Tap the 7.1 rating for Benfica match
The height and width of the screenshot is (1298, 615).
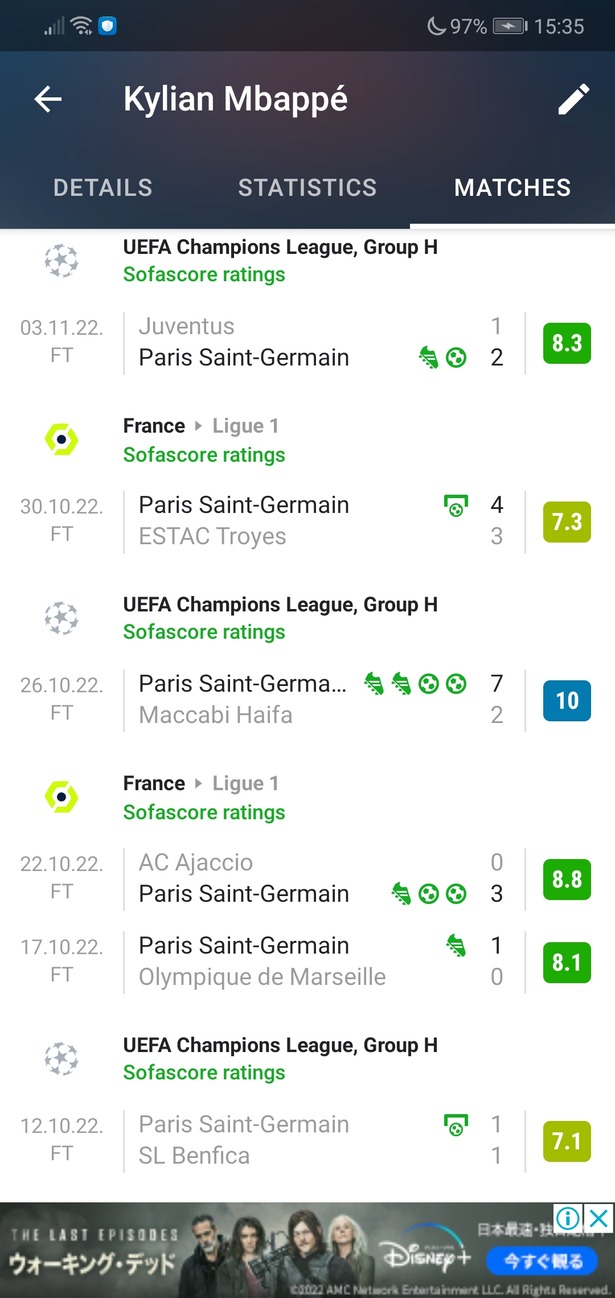point(567,1141)
